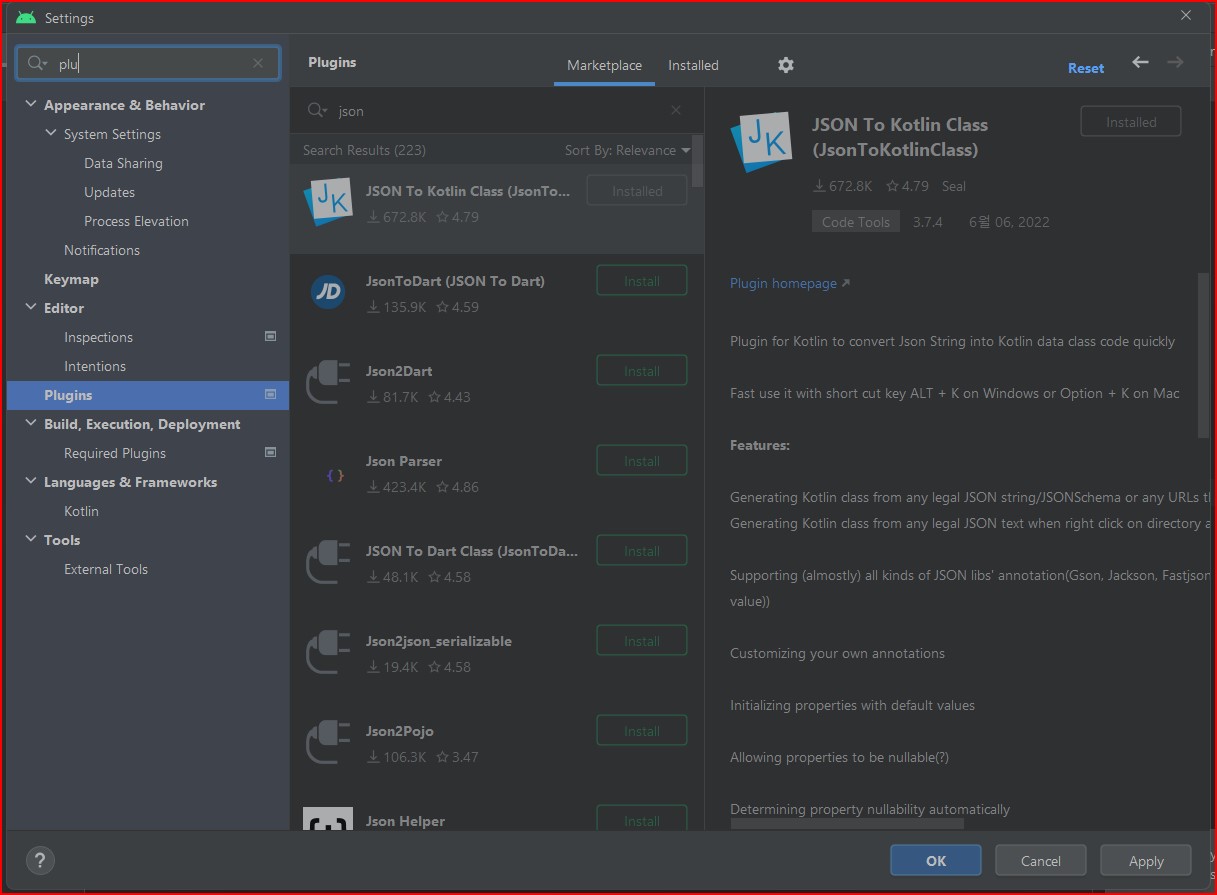This screenshot has width=1217, height=895.
Task: Click the description horizontal scrollbar
Action: click(847, 823)
